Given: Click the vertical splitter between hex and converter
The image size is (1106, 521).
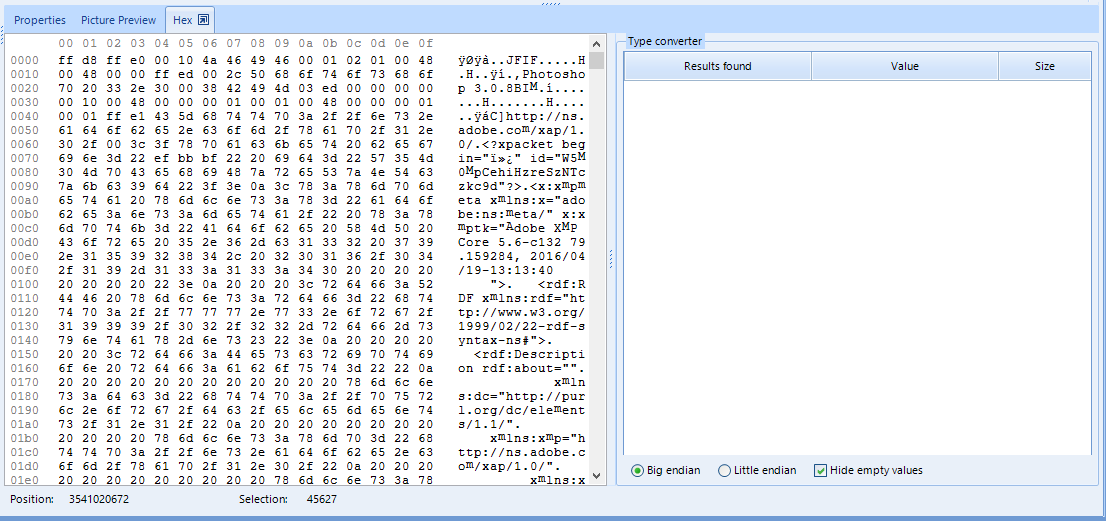Looking at the screenshot, I should click(x=612, y=258).
